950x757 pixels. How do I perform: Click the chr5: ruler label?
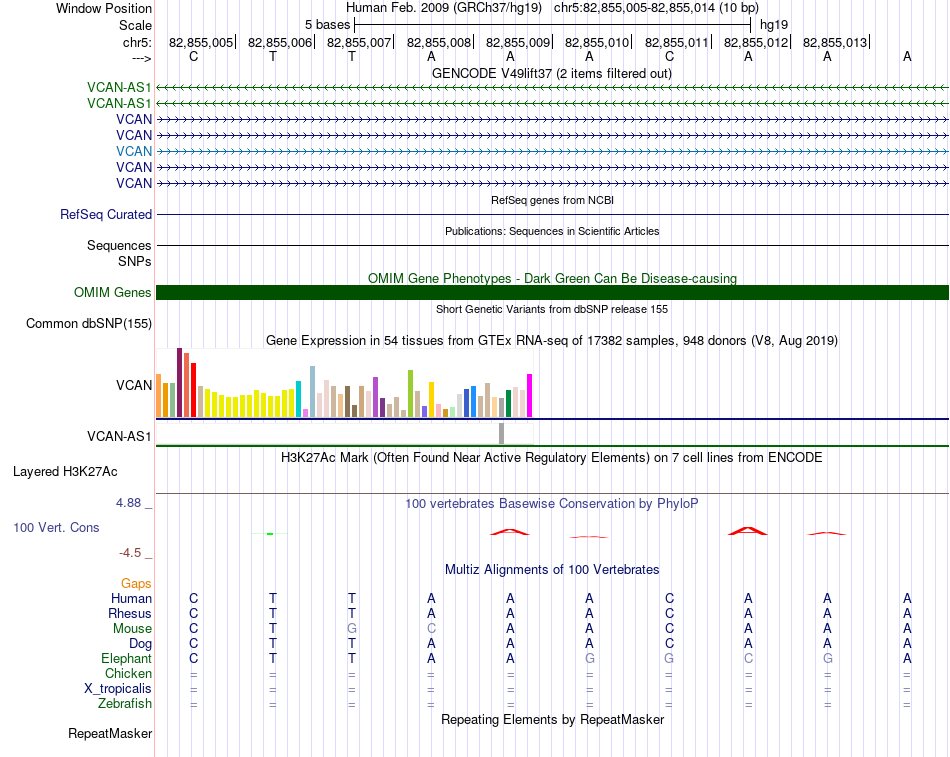click(x=137, y=42)
